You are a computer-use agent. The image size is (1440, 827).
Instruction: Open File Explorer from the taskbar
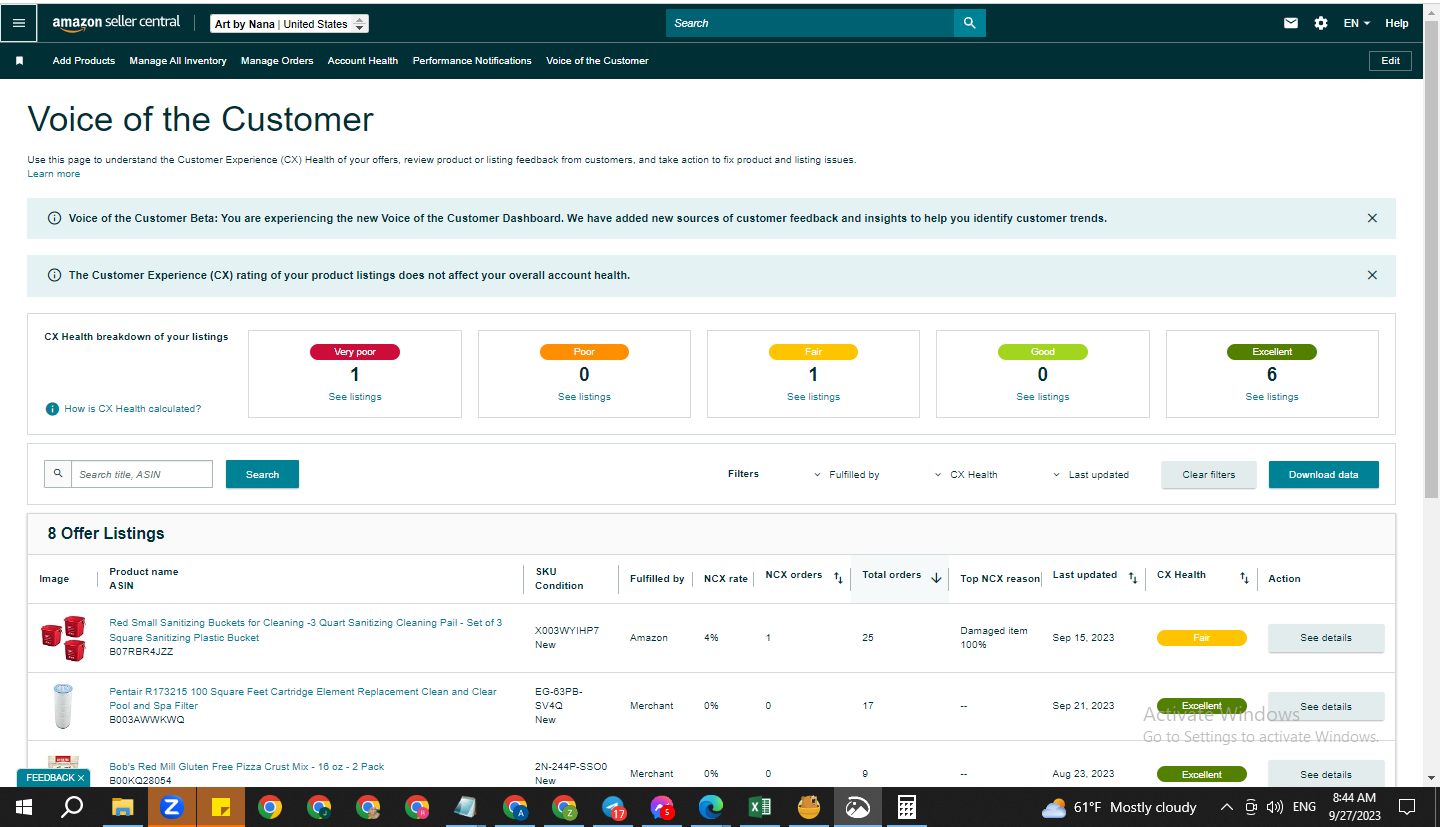click(122, 807)
